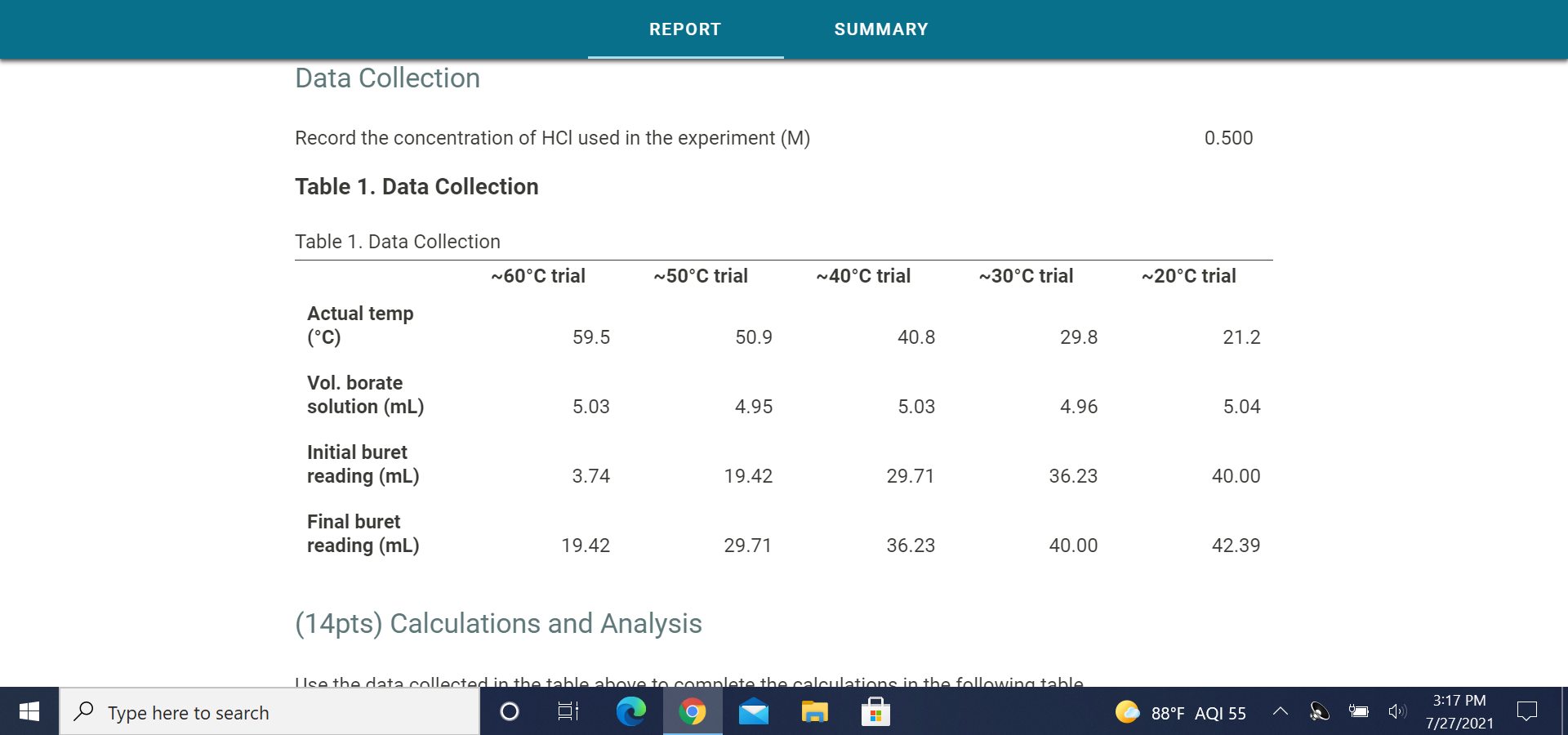Expand hidden system tray icons

1280,711
